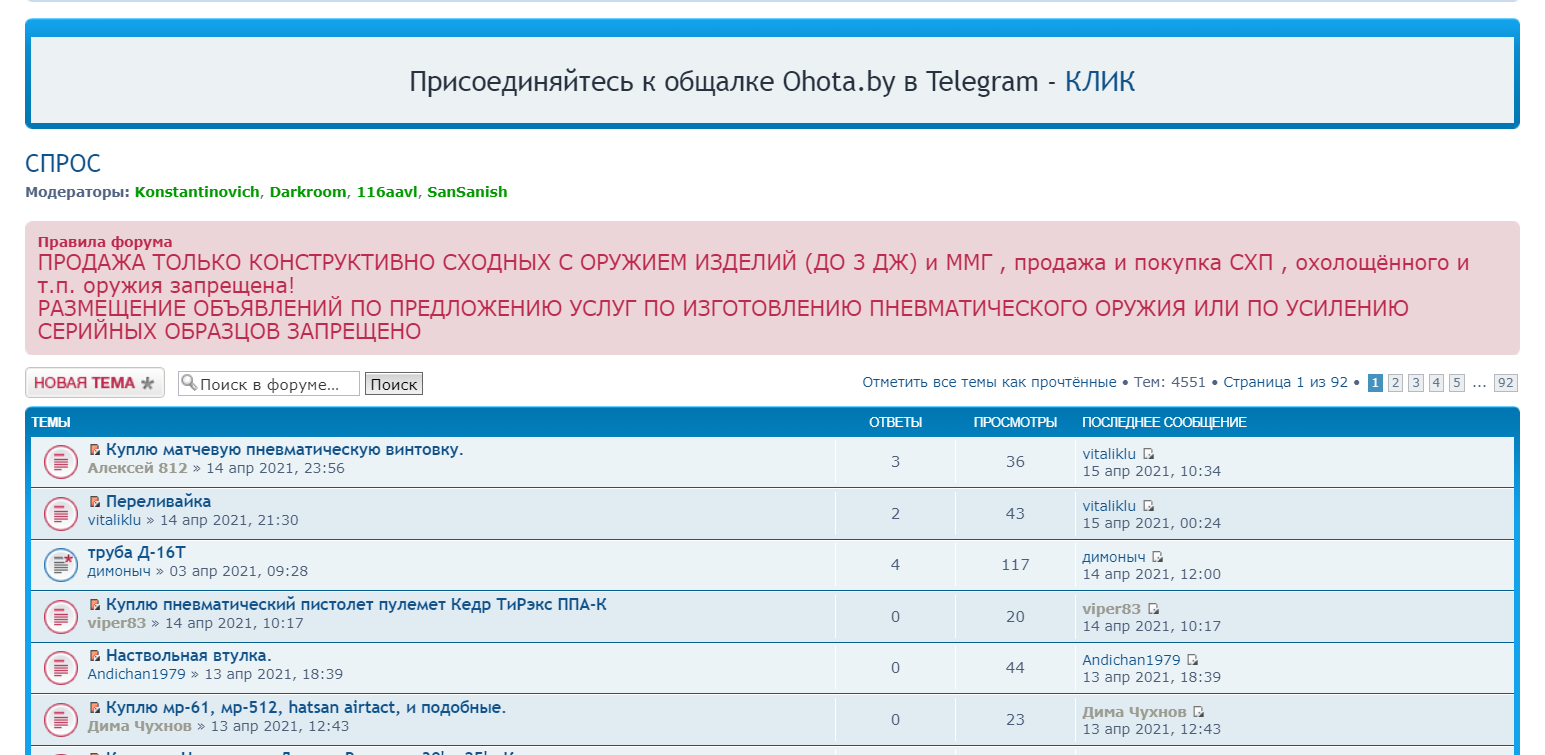Open moderator Konstantinovich profile

(198, 192)
